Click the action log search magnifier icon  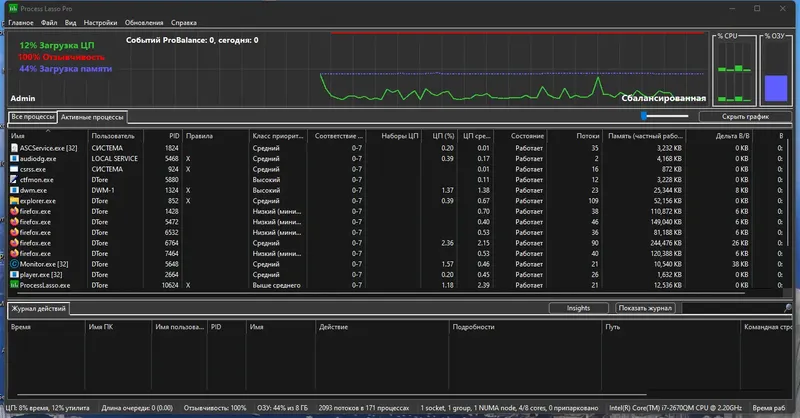coord(788,308)
